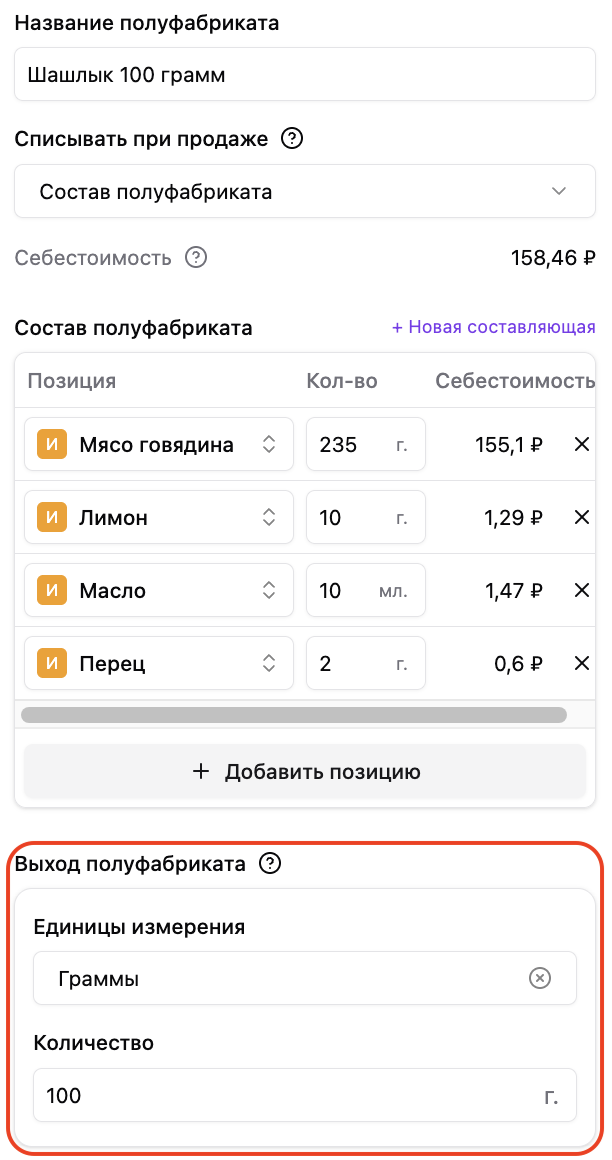612x1160 pixels.
Task: Remove the Лимон row with X
Action: (582, 517)
